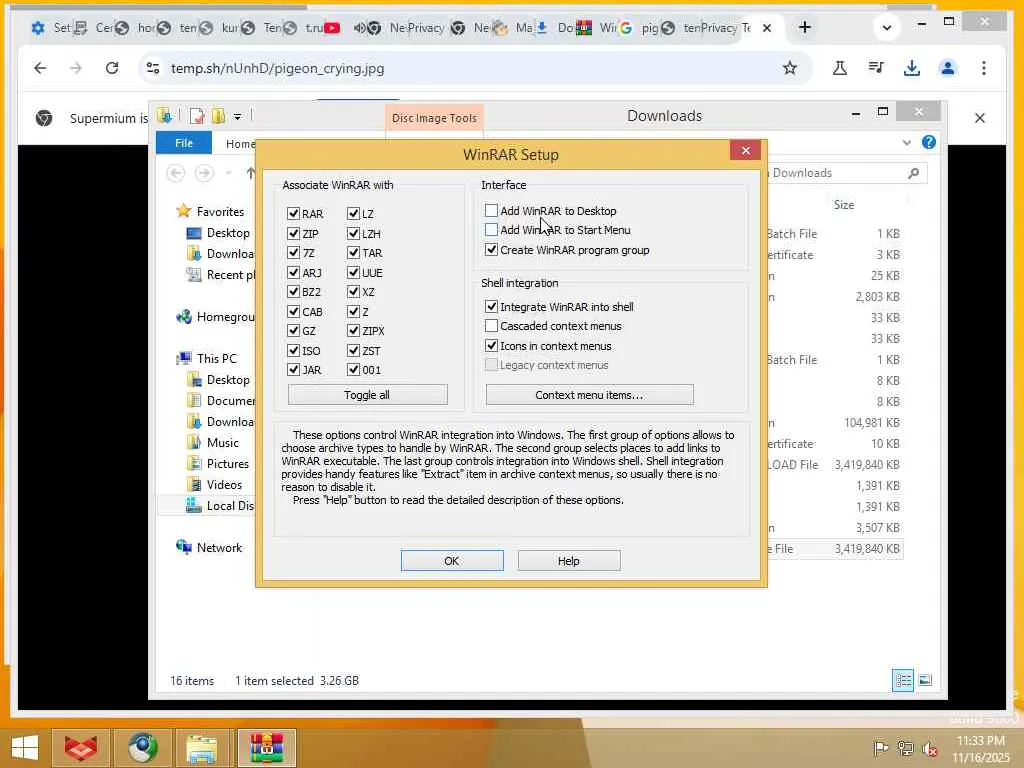Image resolution: width=1024 pixels, height=768 pixels.
Task: Toggle Integrate WinRAR into shell
Action: (x=491, y=306)
